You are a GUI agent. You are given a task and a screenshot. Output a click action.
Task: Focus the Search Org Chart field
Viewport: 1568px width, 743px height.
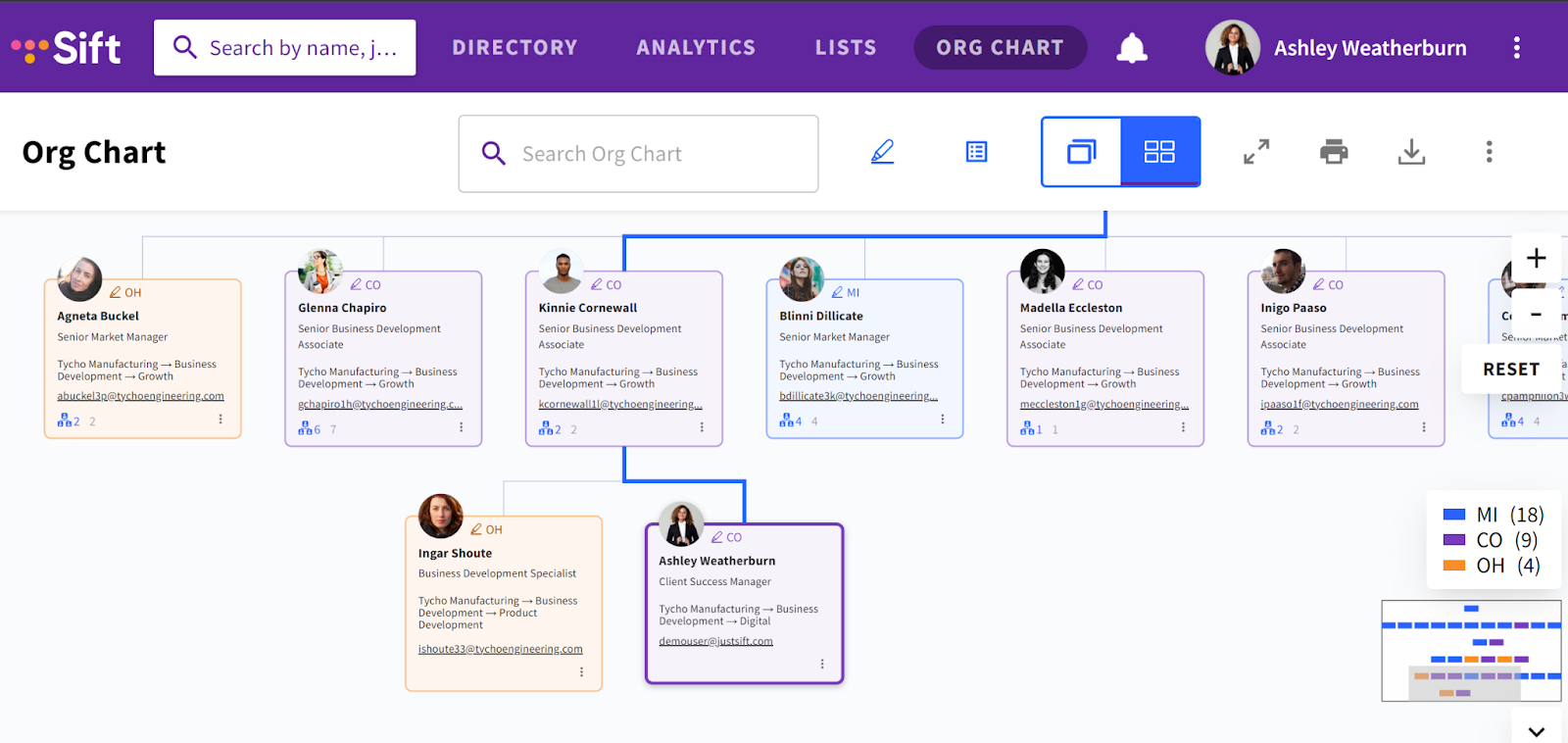pos(638,154)
